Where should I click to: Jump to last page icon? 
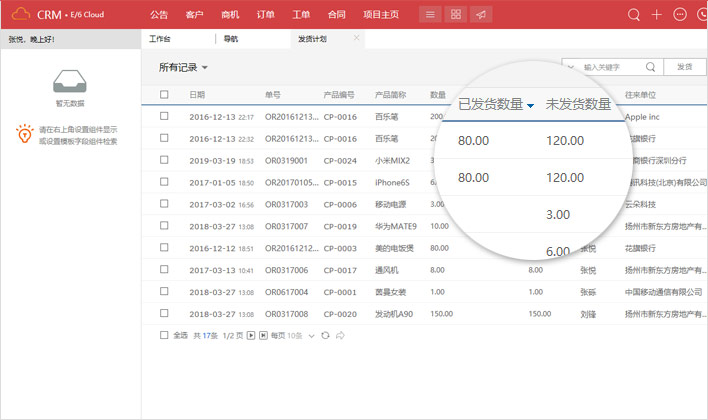(263, 336)
